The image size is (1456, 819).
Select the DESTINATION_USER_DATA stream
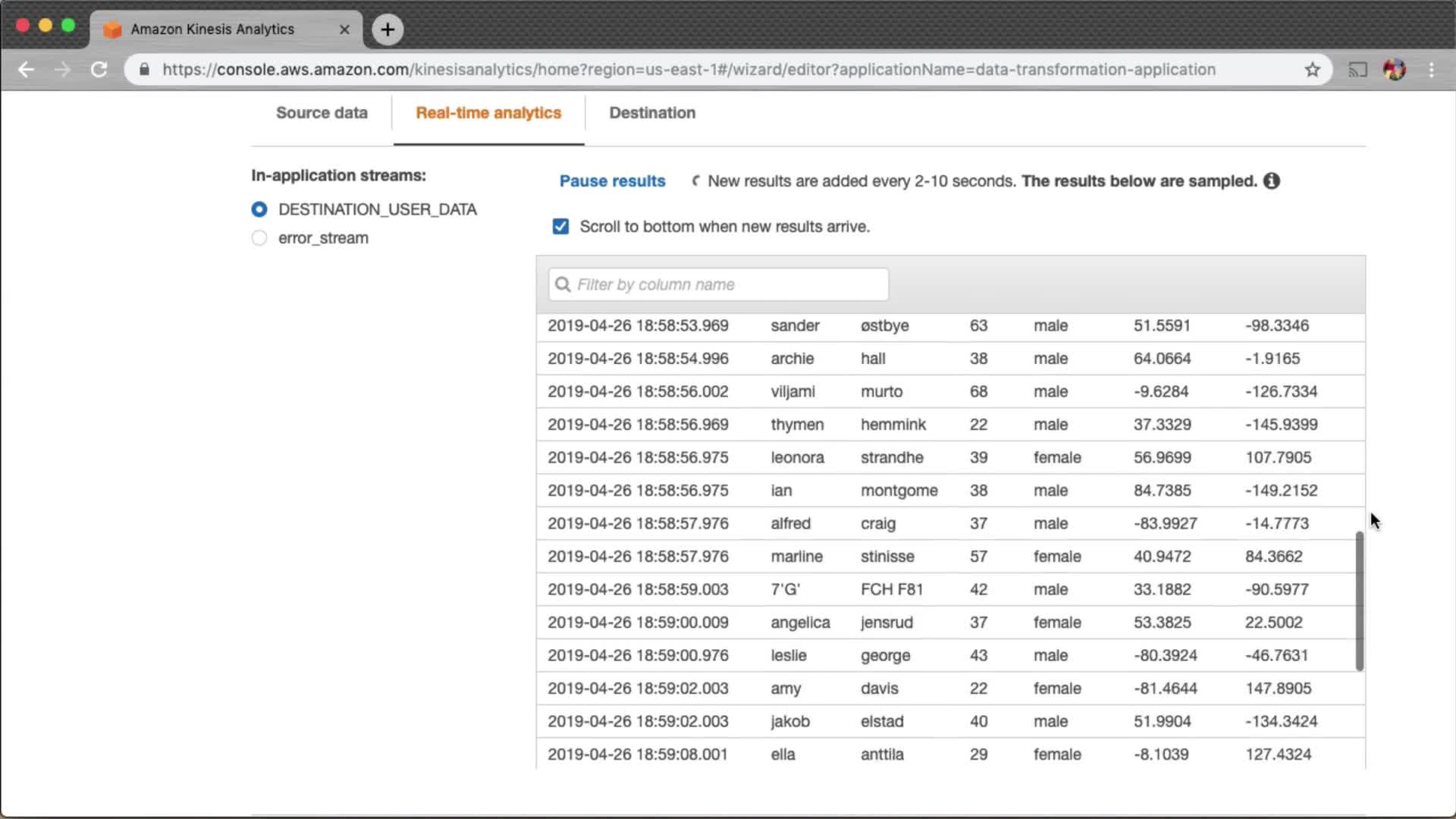tap(259, 209)
